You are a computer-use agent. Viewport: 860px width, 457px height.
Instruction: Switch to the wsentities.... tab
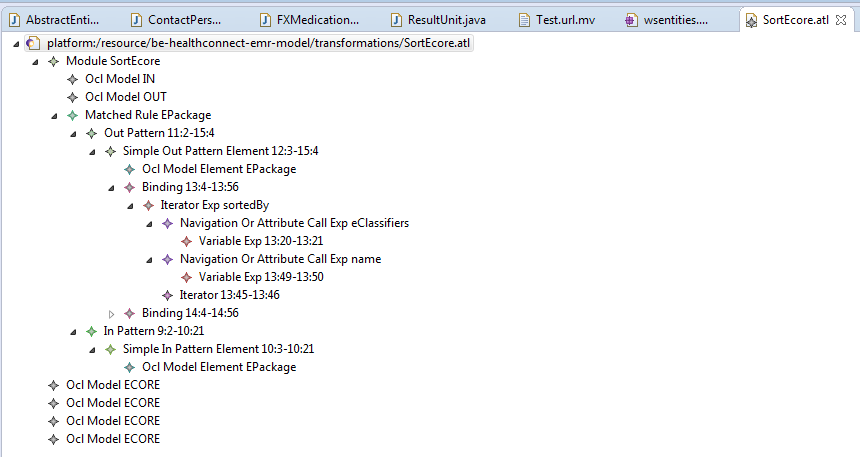(x=667, y=20)
